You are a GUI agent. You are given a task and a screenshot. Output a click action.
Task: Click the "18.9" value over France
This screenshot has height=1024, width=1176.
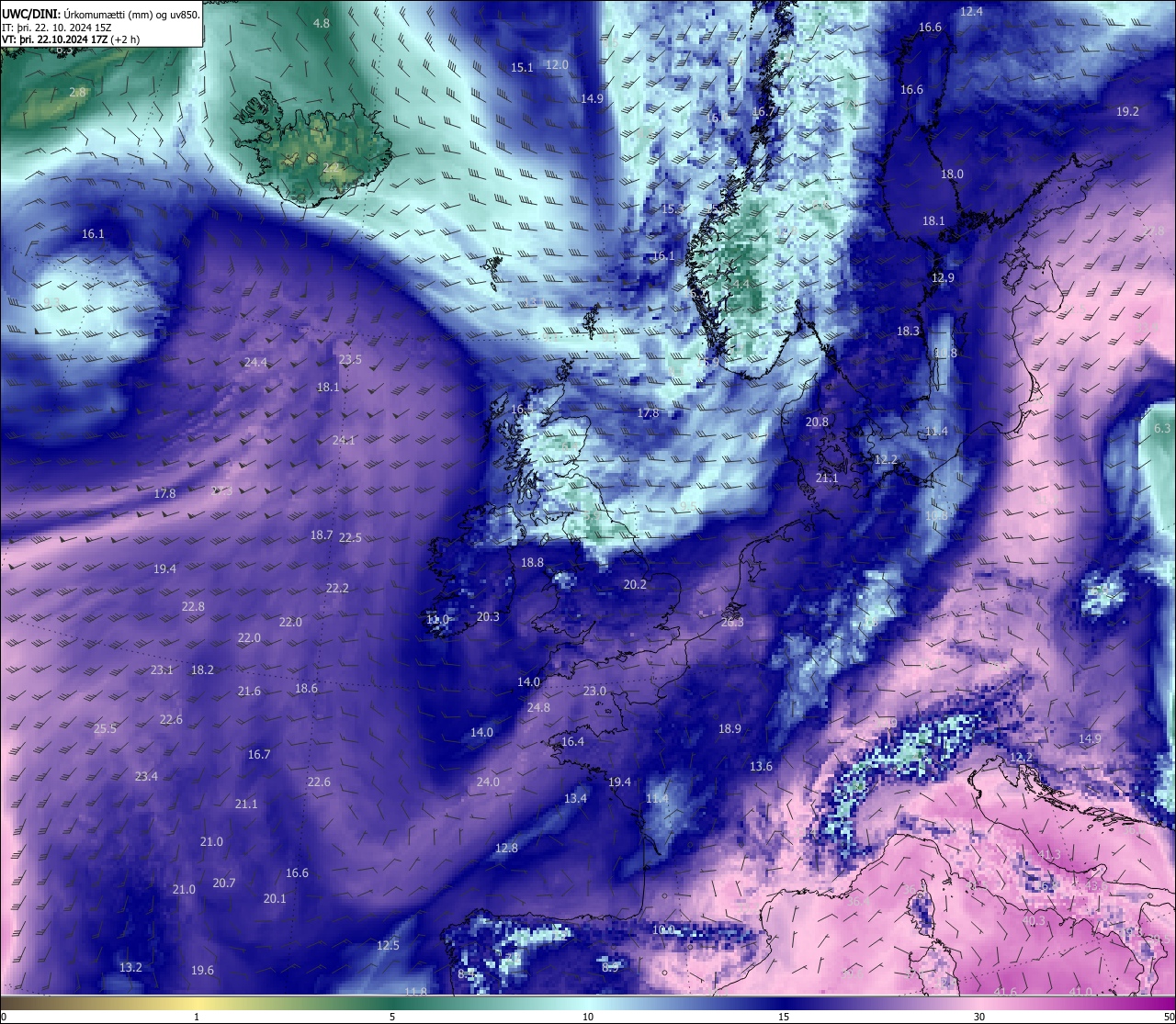point(729,728)
